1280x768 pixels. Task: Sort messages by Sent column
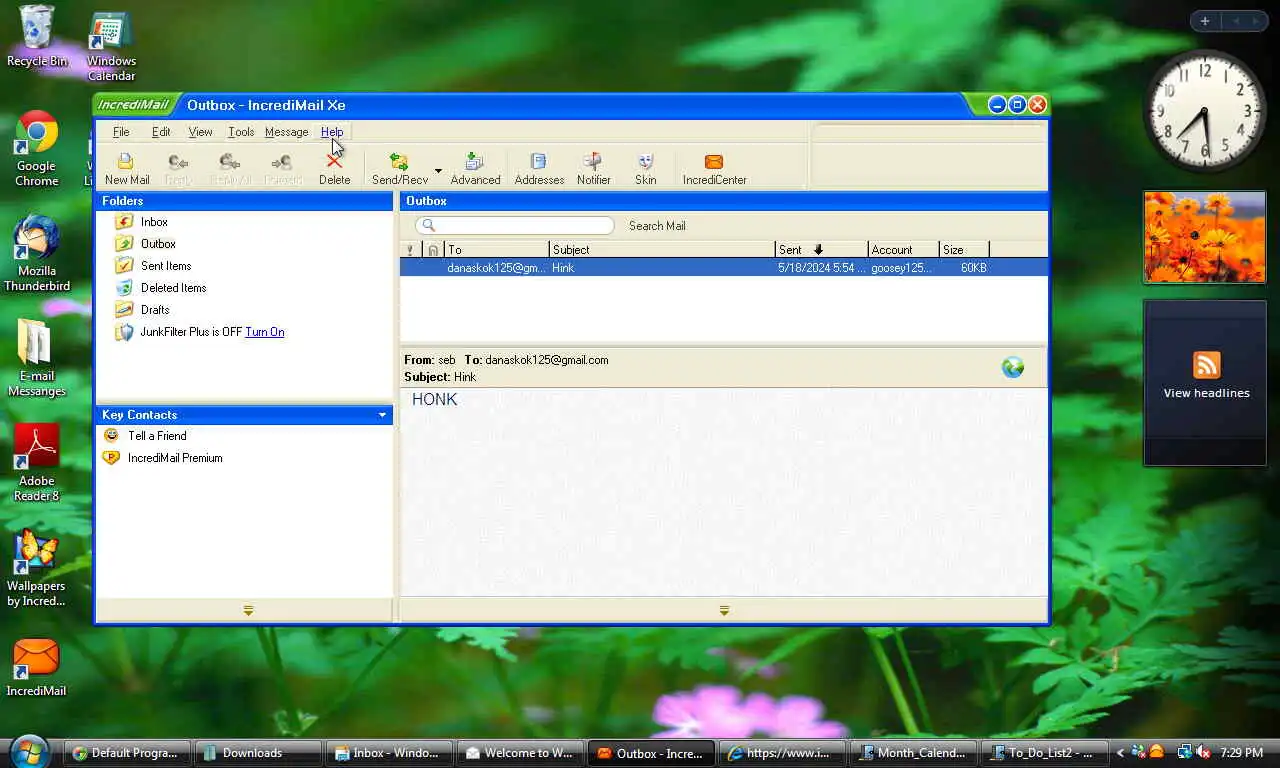pos(821,250)
